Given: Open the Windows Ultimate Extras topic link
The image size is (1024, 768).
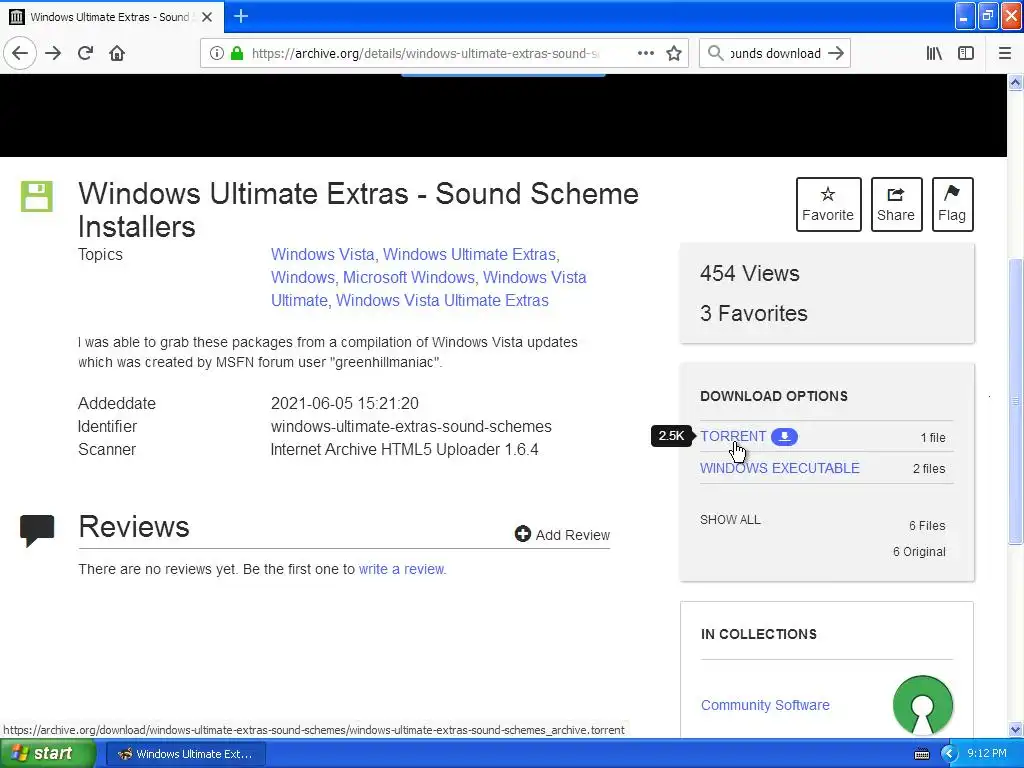Looking at the screenshot, I should (470, 255).
